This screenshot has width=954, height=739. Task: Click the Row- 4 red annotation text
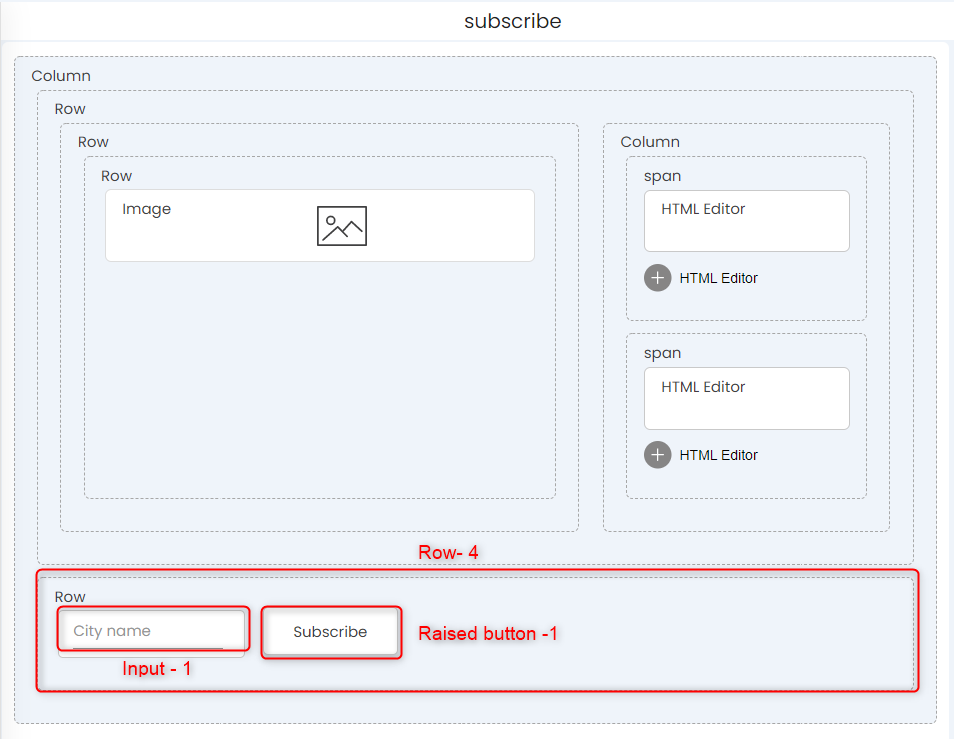coord(448,552)
